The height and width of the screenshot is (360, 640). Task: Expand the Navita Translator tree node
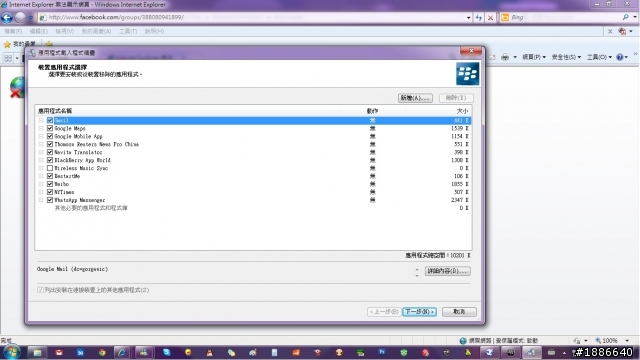(41, 152)
